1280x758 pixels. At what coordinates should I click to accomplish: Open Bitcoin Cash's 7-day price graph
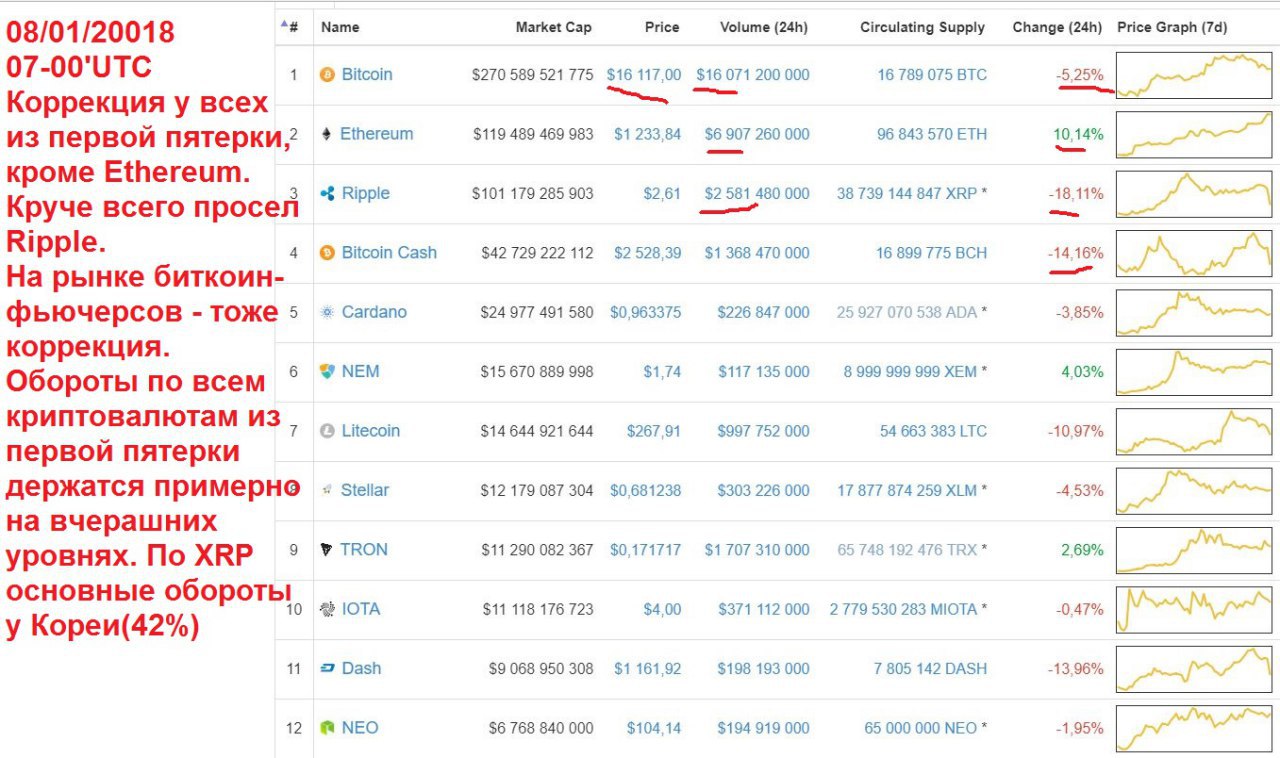1195,253
